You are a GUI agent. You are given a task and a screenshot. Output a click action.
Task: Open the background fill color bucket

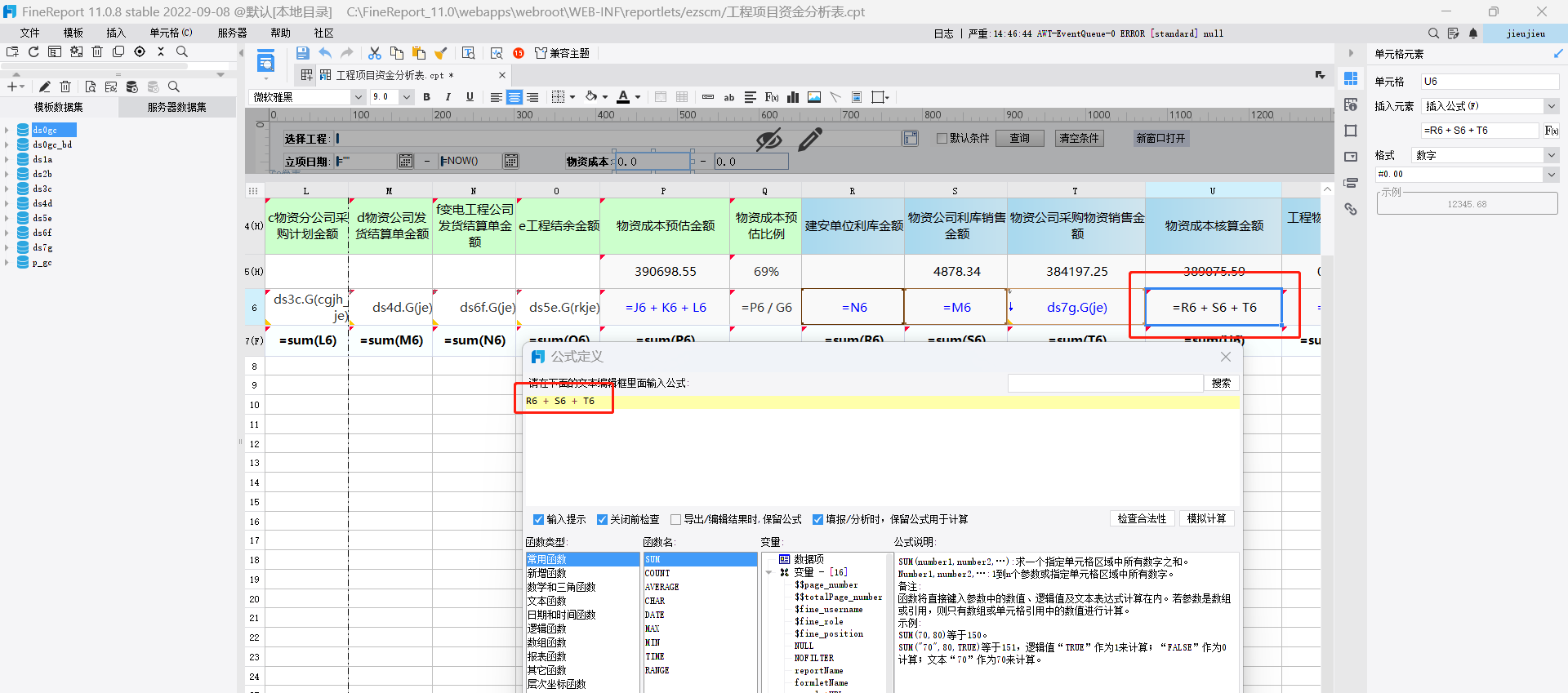[591, 97]
